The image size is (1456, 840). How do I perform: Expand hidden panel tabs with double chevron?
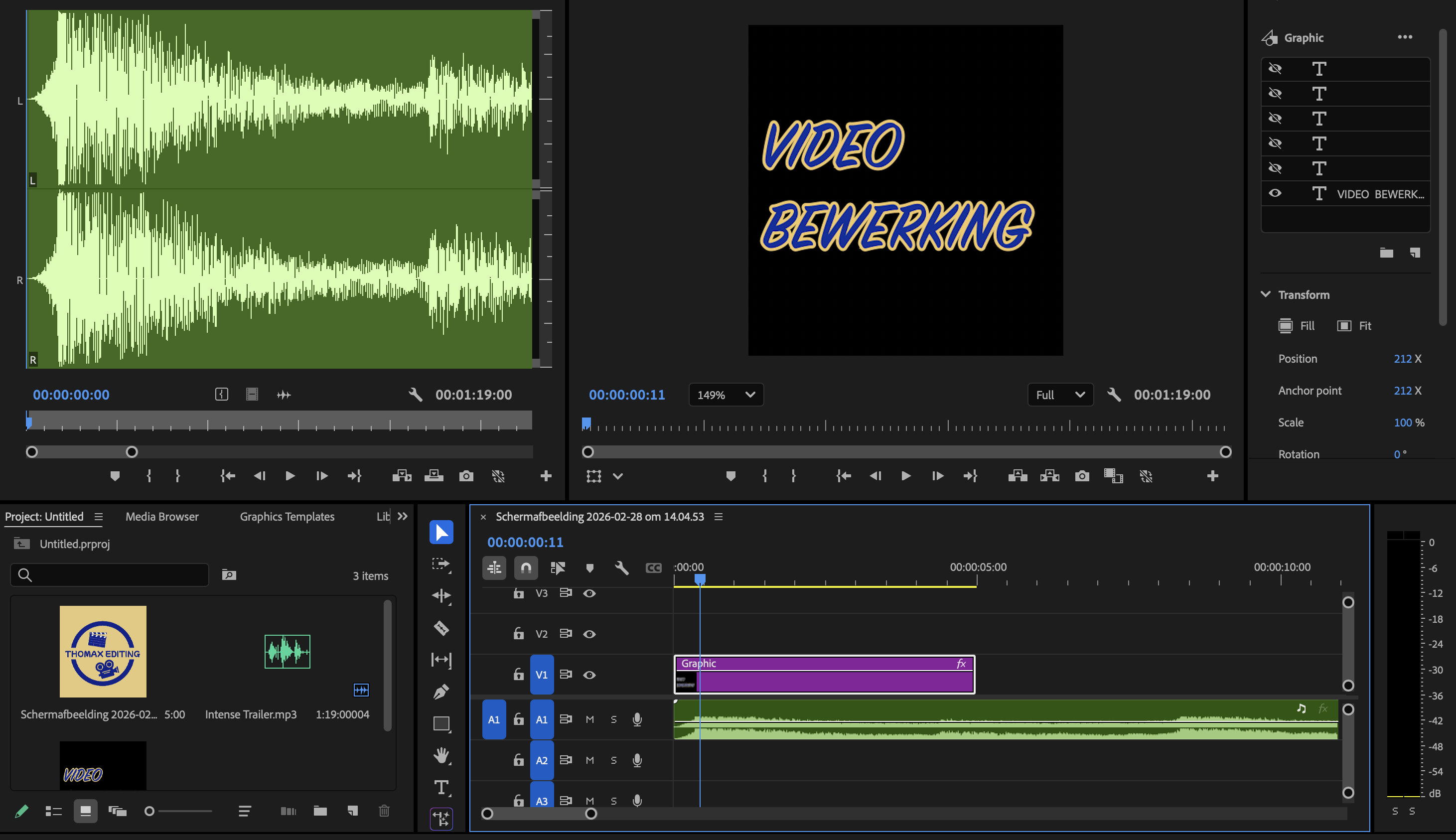pyautogui.click(x=403, y=516)
